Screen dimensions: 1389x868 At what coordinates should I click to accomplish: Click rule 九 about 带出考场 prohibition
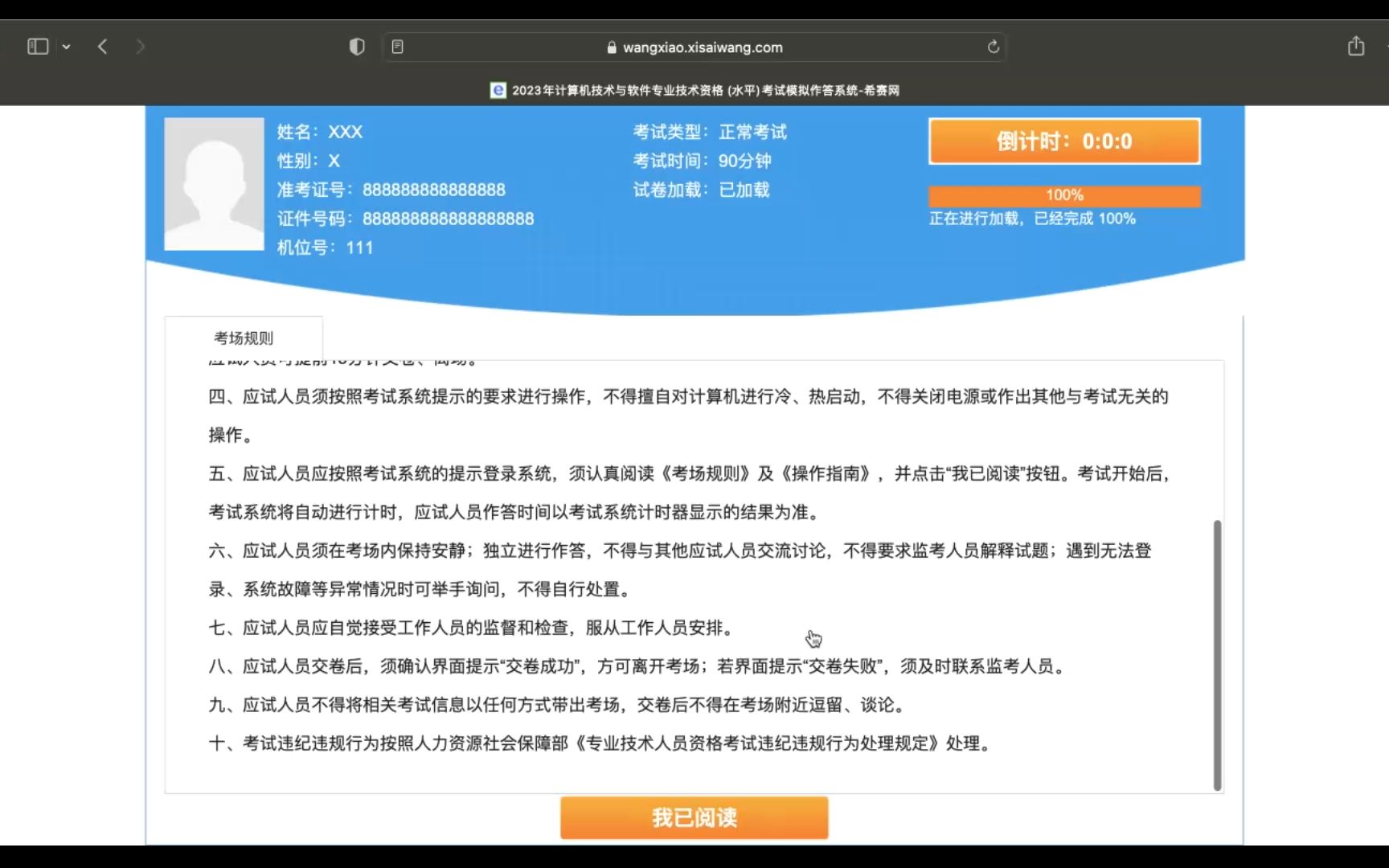point(559,705)
